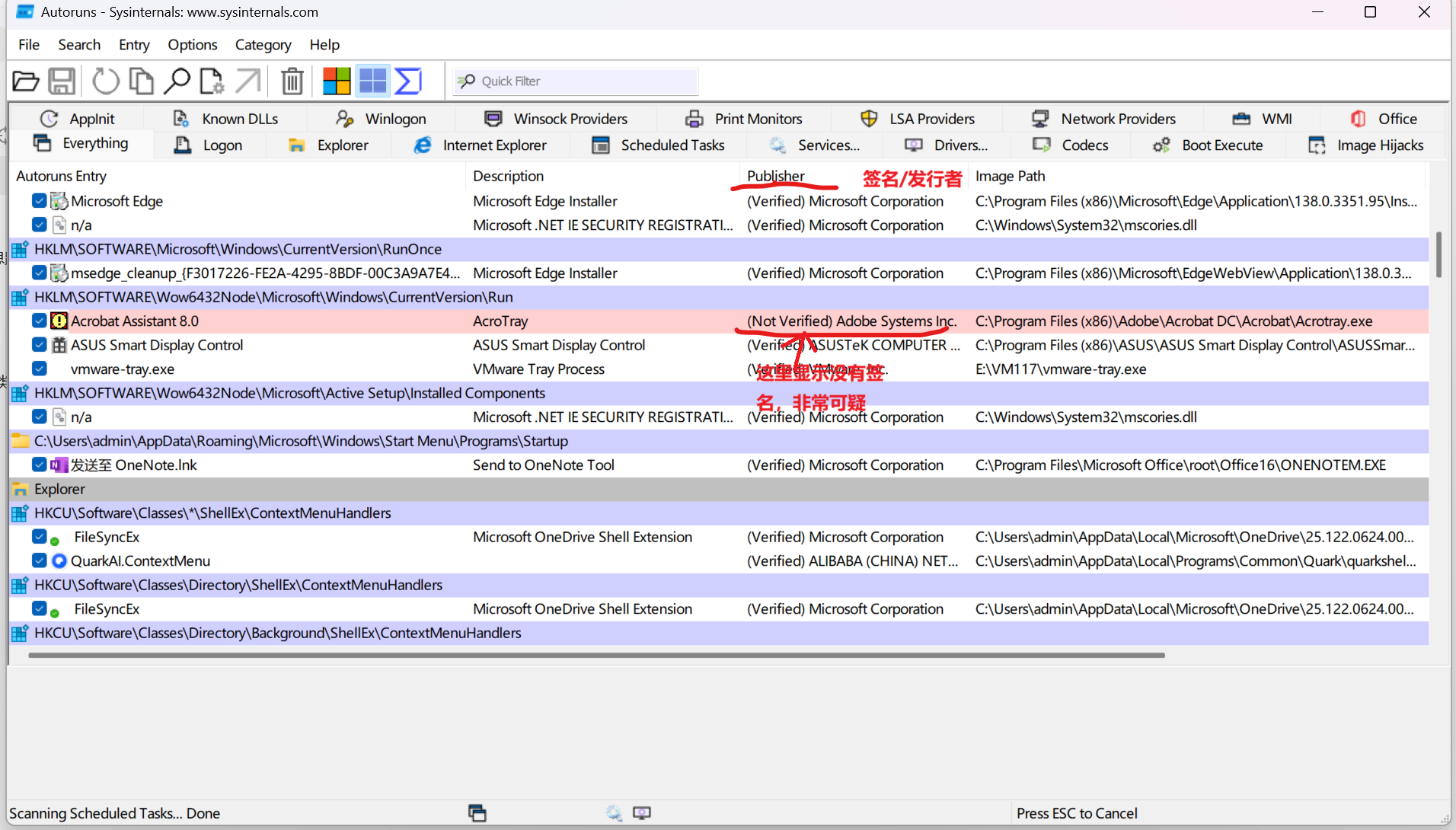The height and width of the screenshot is (830, 1456).
Task: Uncheck the QuarkAI.ContextMenu checkbox
Action: pyautogui.click(x=40, y=560)
